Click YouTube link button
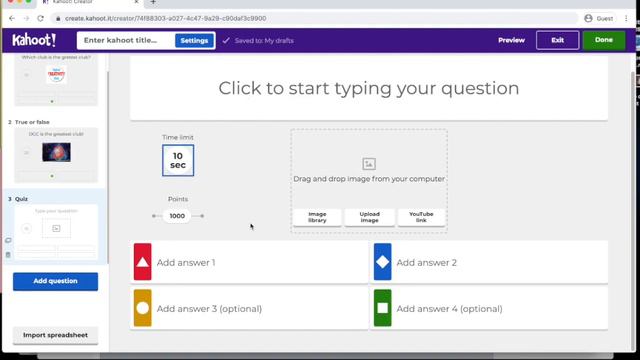The height and width of the screenshot is (360, 640). pyautogui.click(x=421, y=217)
